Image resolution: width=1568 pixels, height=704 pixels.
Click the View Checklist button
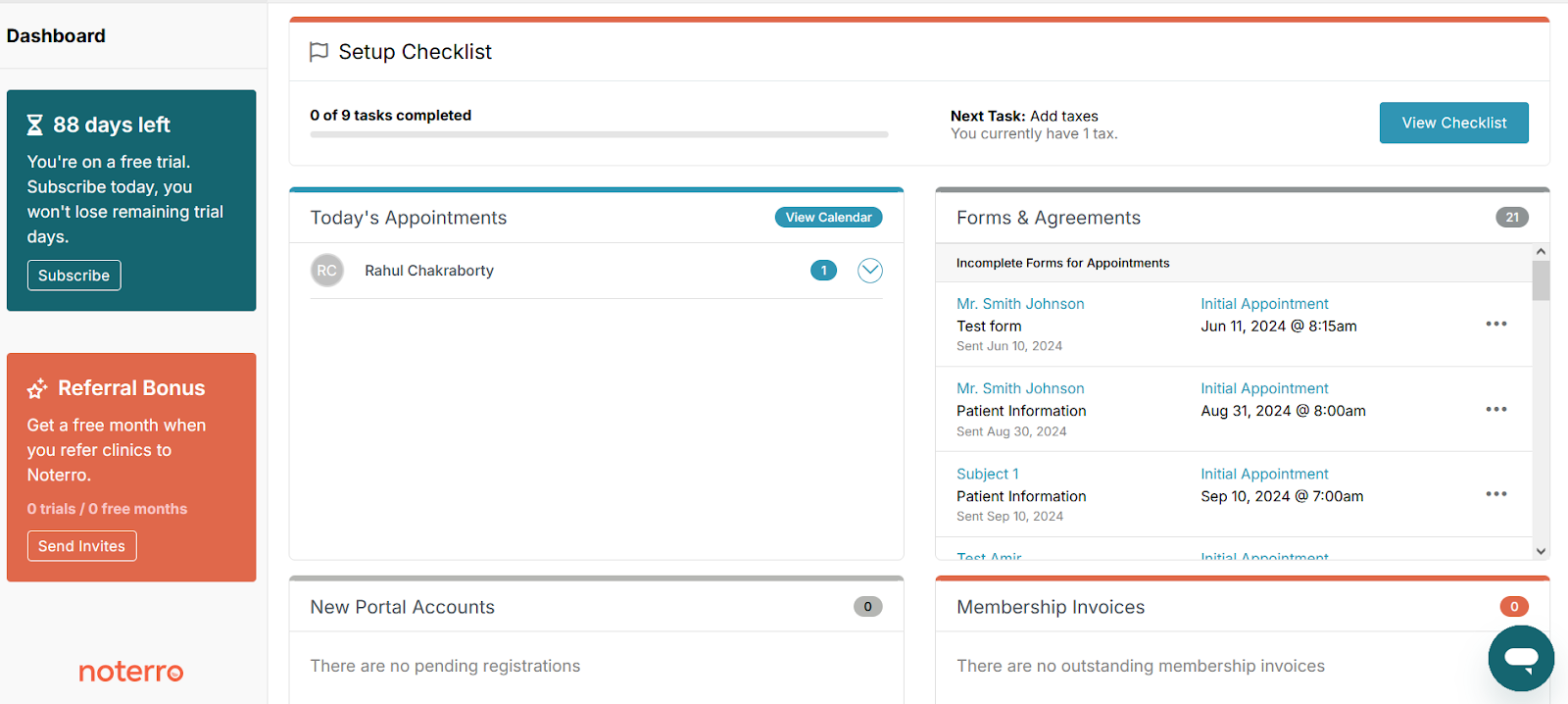pyautogui.click(x=1452, y=123)
